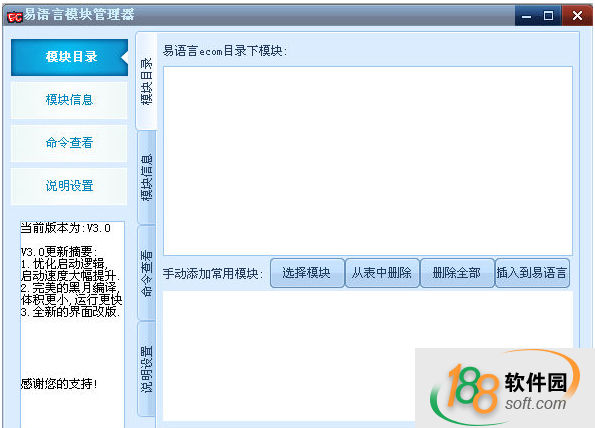Switch to the vertical 命令查看 tab
This screenshot has width=595, height=428.
pyautogui.click(x=146, y=273)
